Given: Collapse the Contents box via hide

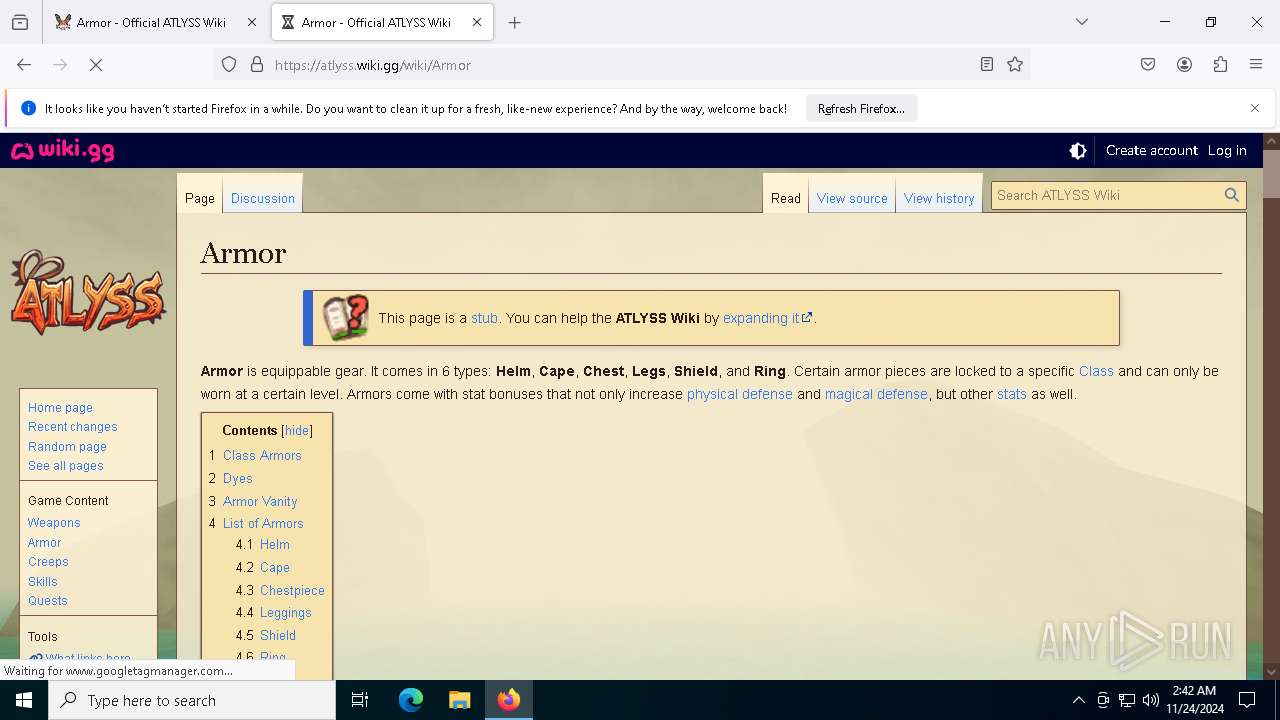Looking at the screenshot, I should (x=297, y=431).
